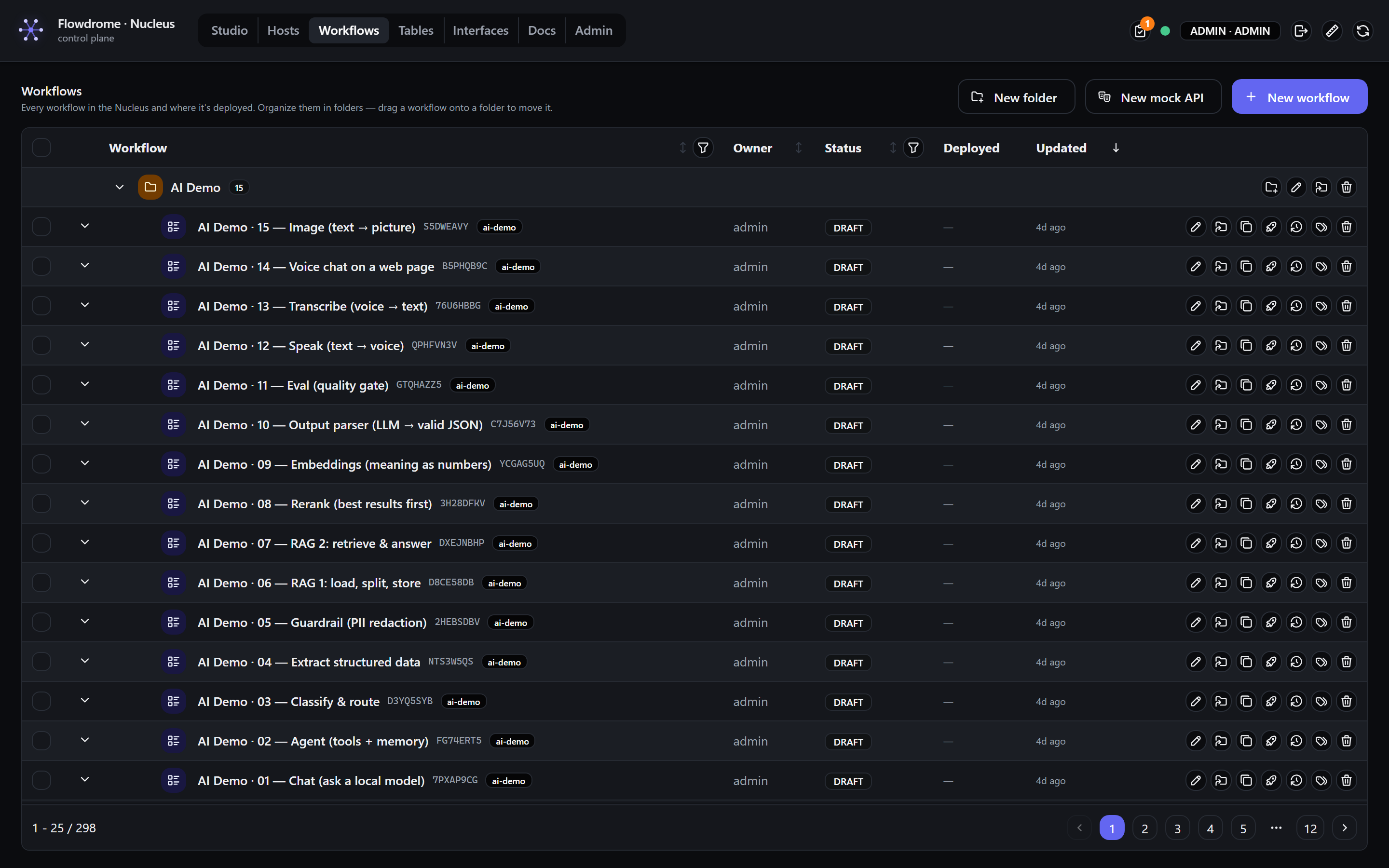
Task: Toggle the select-all checkbox in header
Action: [x=41, y=148]
